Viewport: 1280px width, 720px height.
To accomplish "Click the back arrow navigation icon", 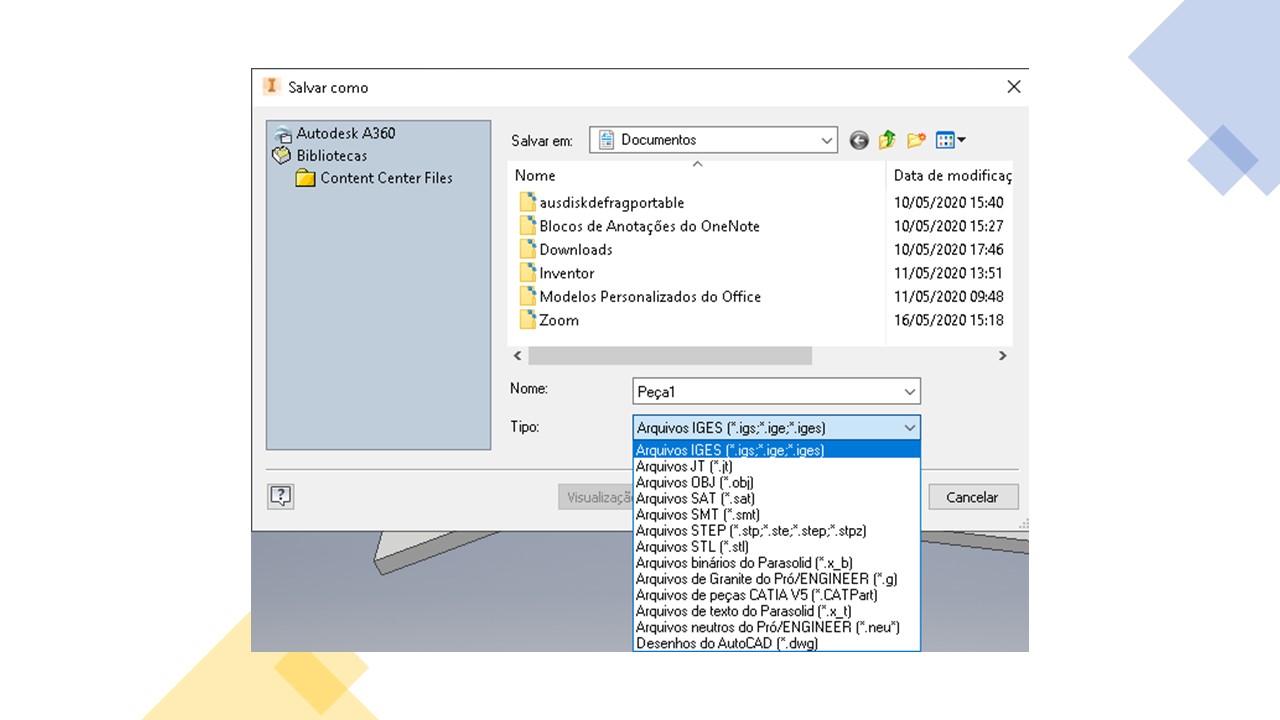I will click(x=858, y=141).
